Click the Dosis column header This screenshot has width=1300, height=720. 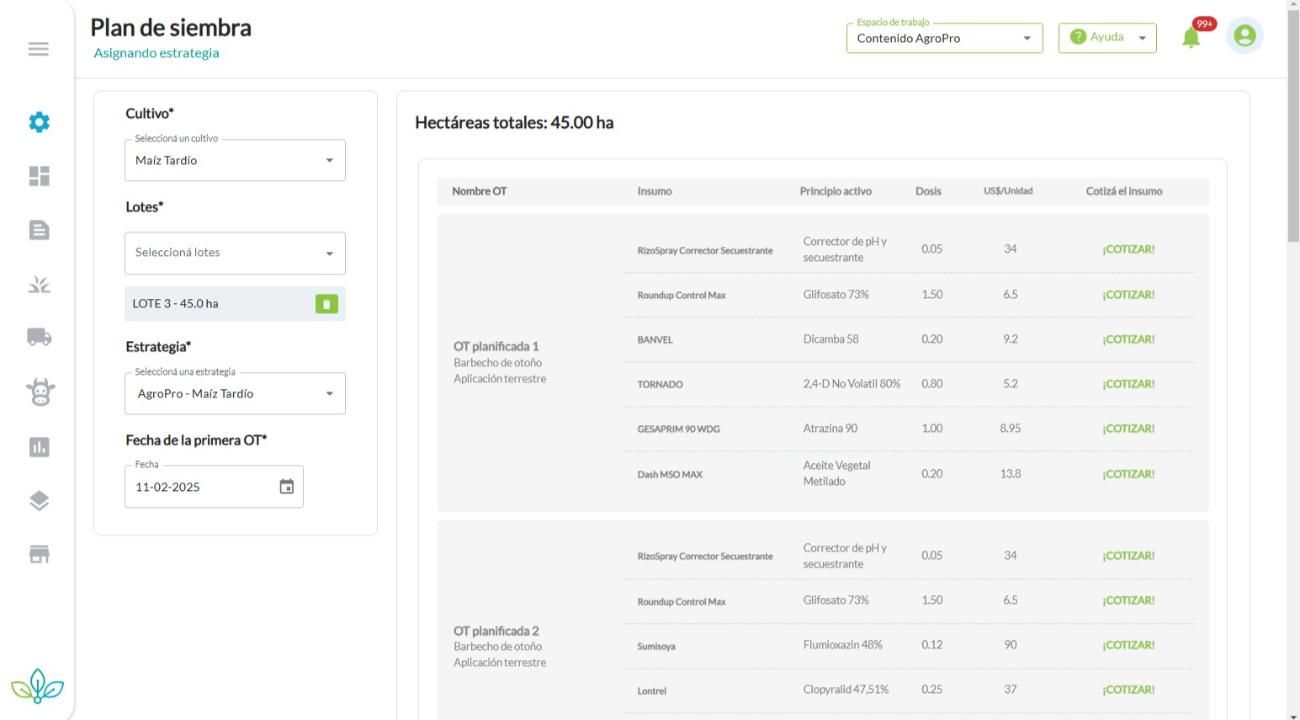coord(928,191)
